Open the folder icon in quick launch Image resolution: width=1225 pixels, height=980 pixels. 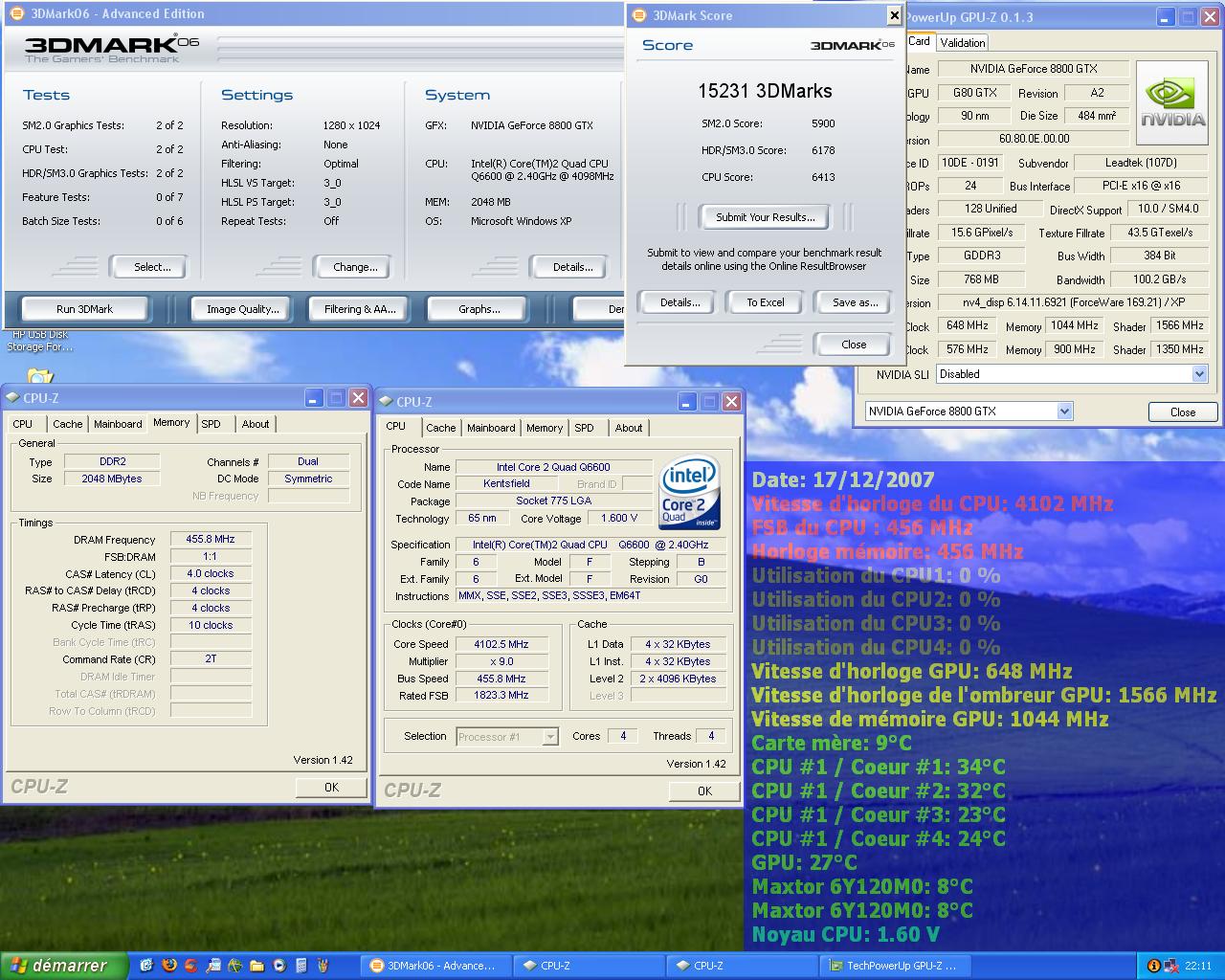[257, 966]
